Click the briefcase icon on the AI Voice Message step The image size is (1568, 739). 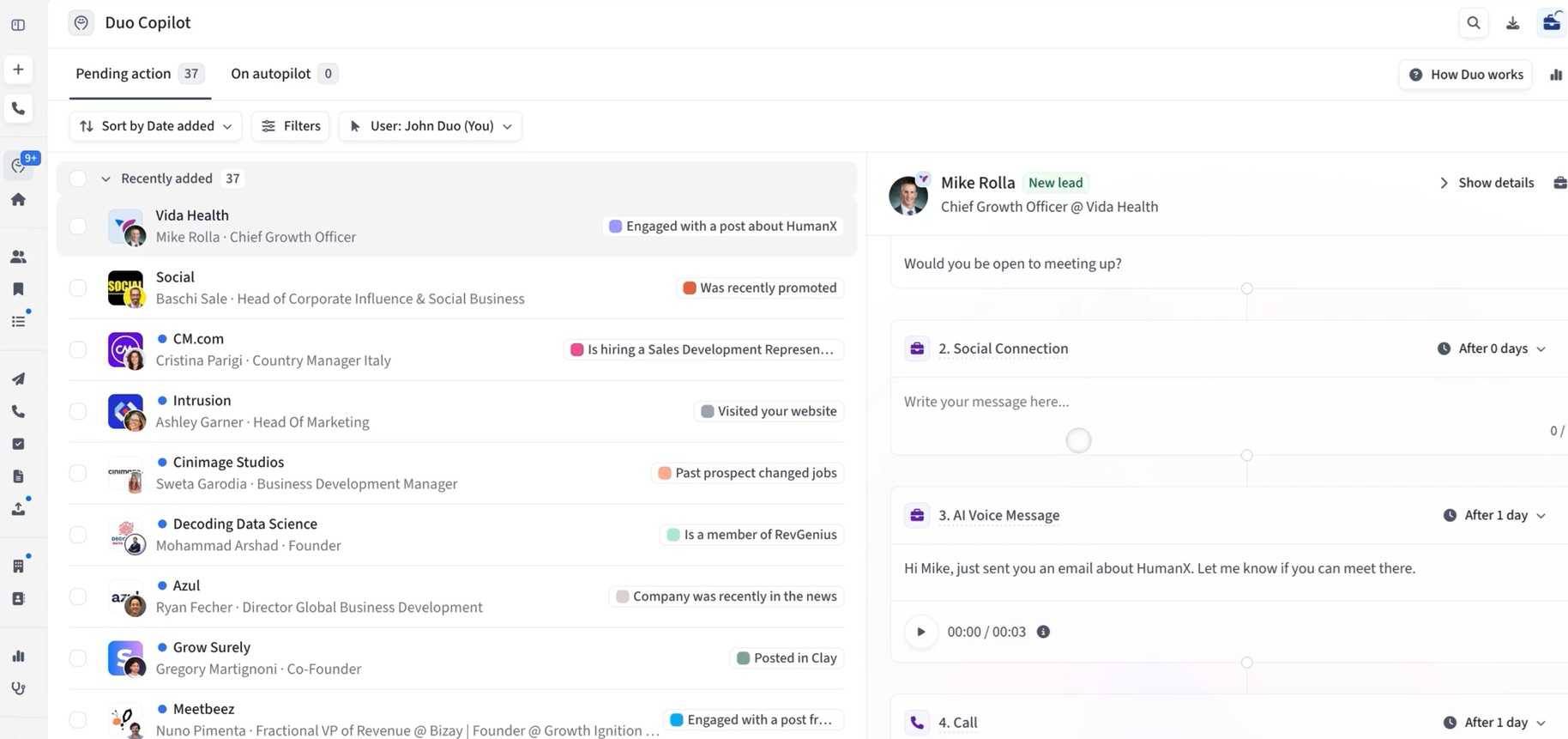[x=917, y=515]
